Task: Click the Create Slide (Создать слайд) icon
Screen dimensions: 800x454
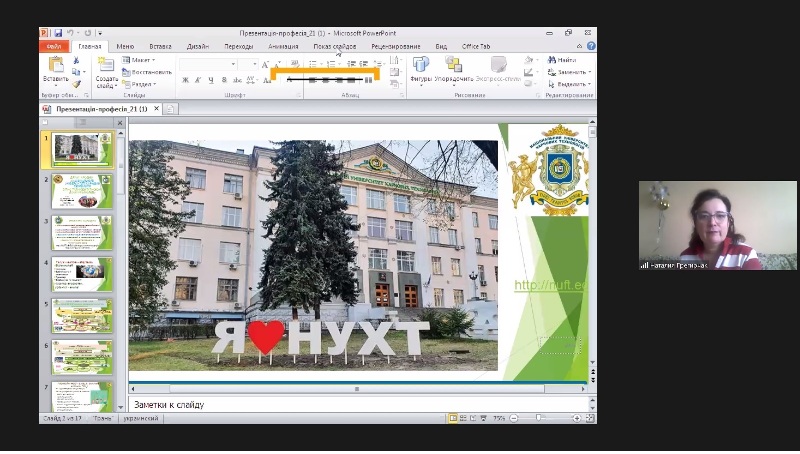Action: (106, 66)
